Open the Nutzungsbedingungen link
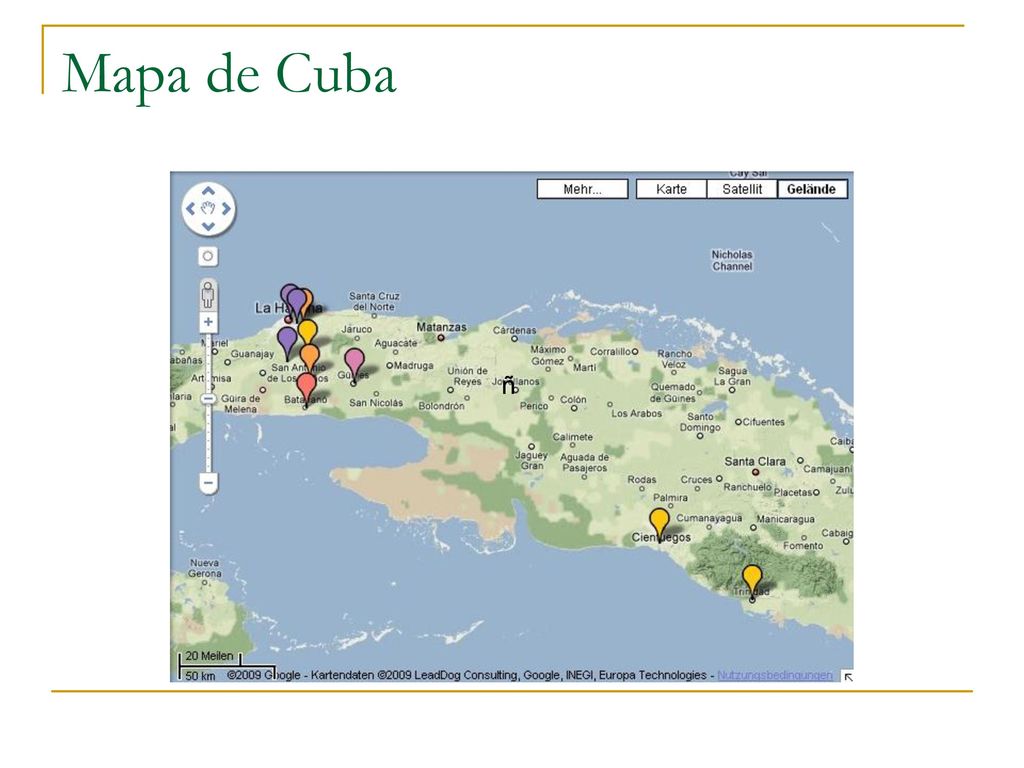The height and width of the screenshot is (768, 1024). [775, 675]
